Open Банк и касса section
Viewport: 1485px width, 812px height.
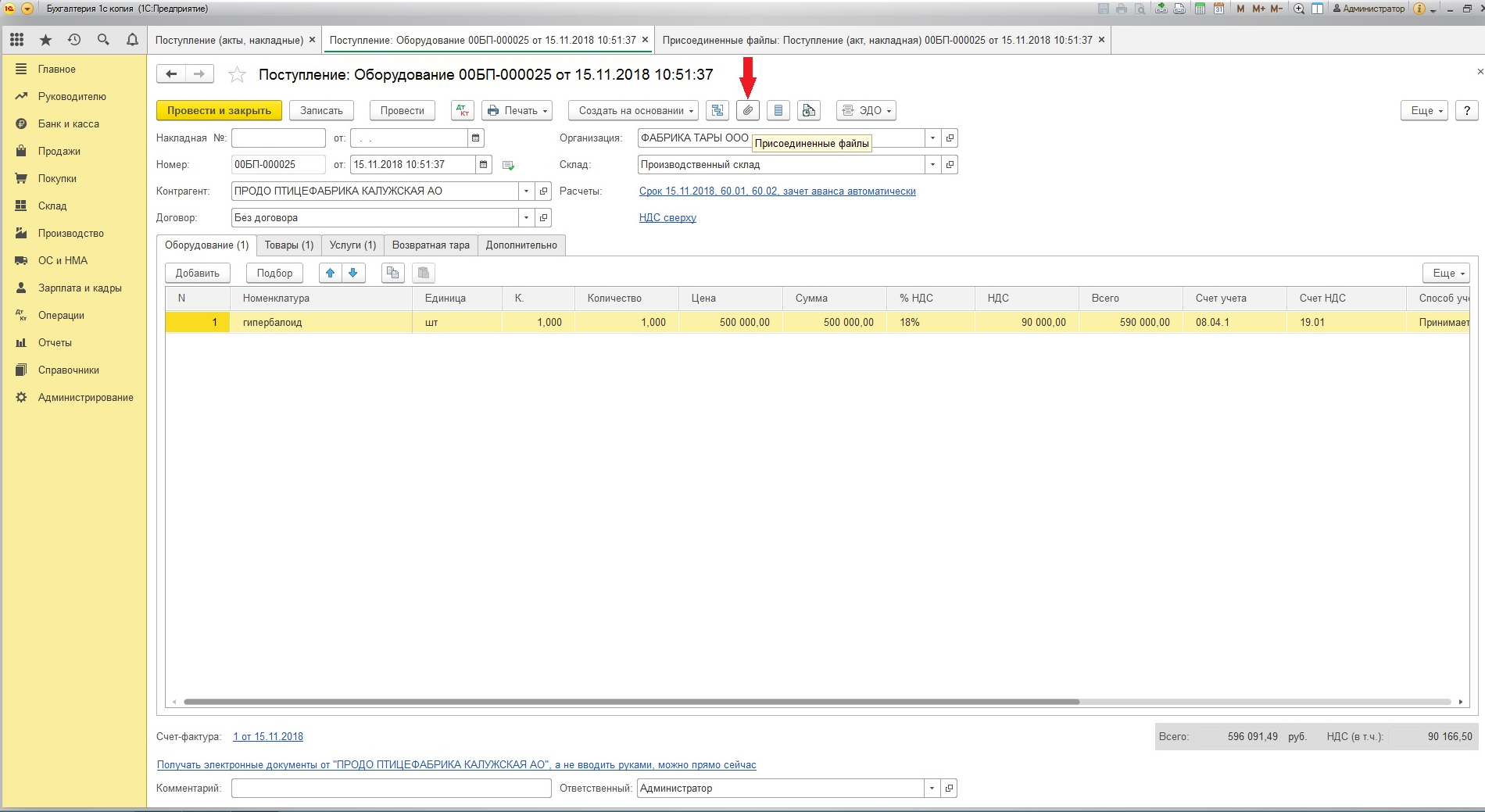click(x=69, y=124)
